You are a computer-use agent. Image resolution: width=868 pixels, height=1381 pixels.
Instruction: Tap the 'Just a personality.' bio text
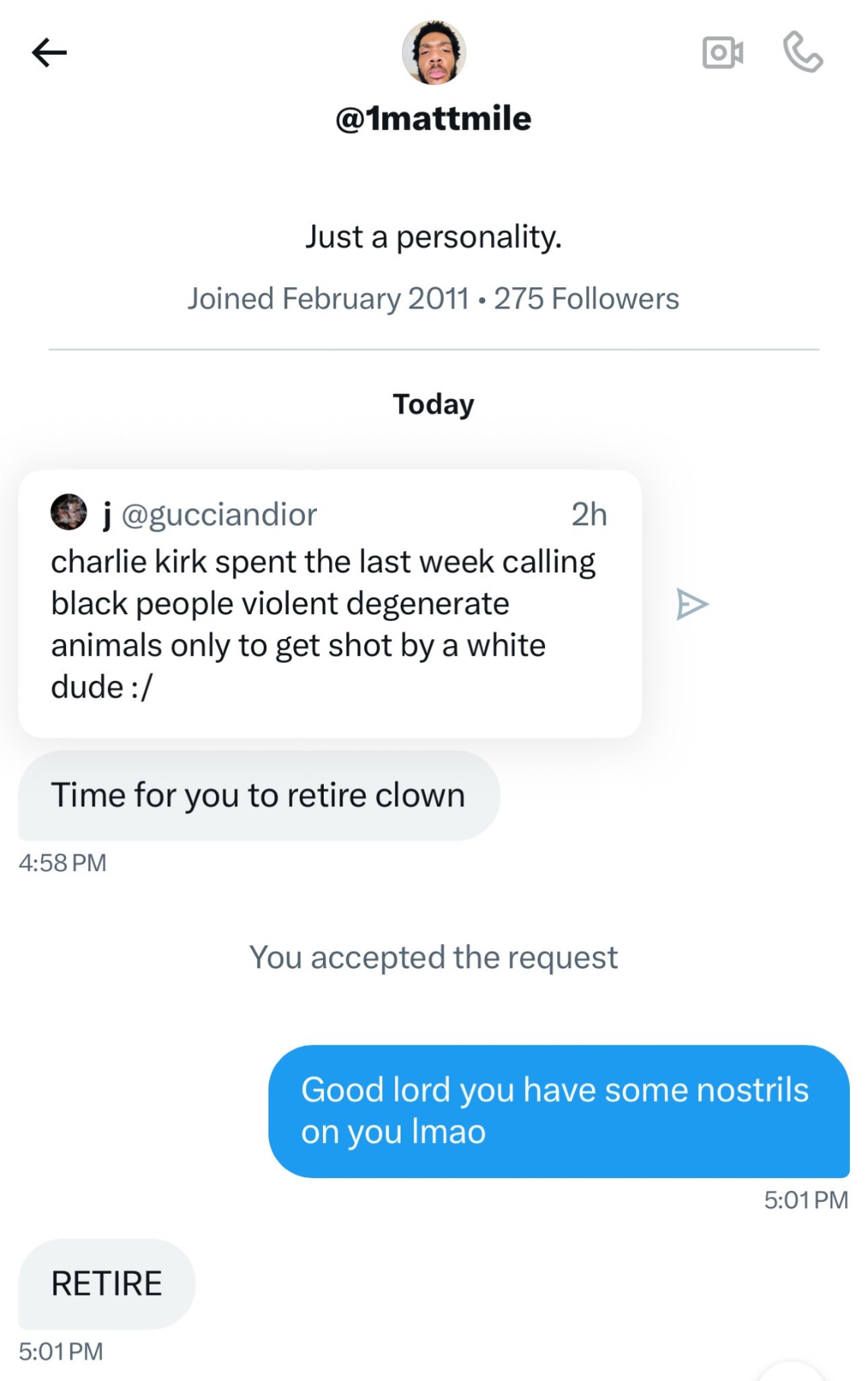[434, 236]
